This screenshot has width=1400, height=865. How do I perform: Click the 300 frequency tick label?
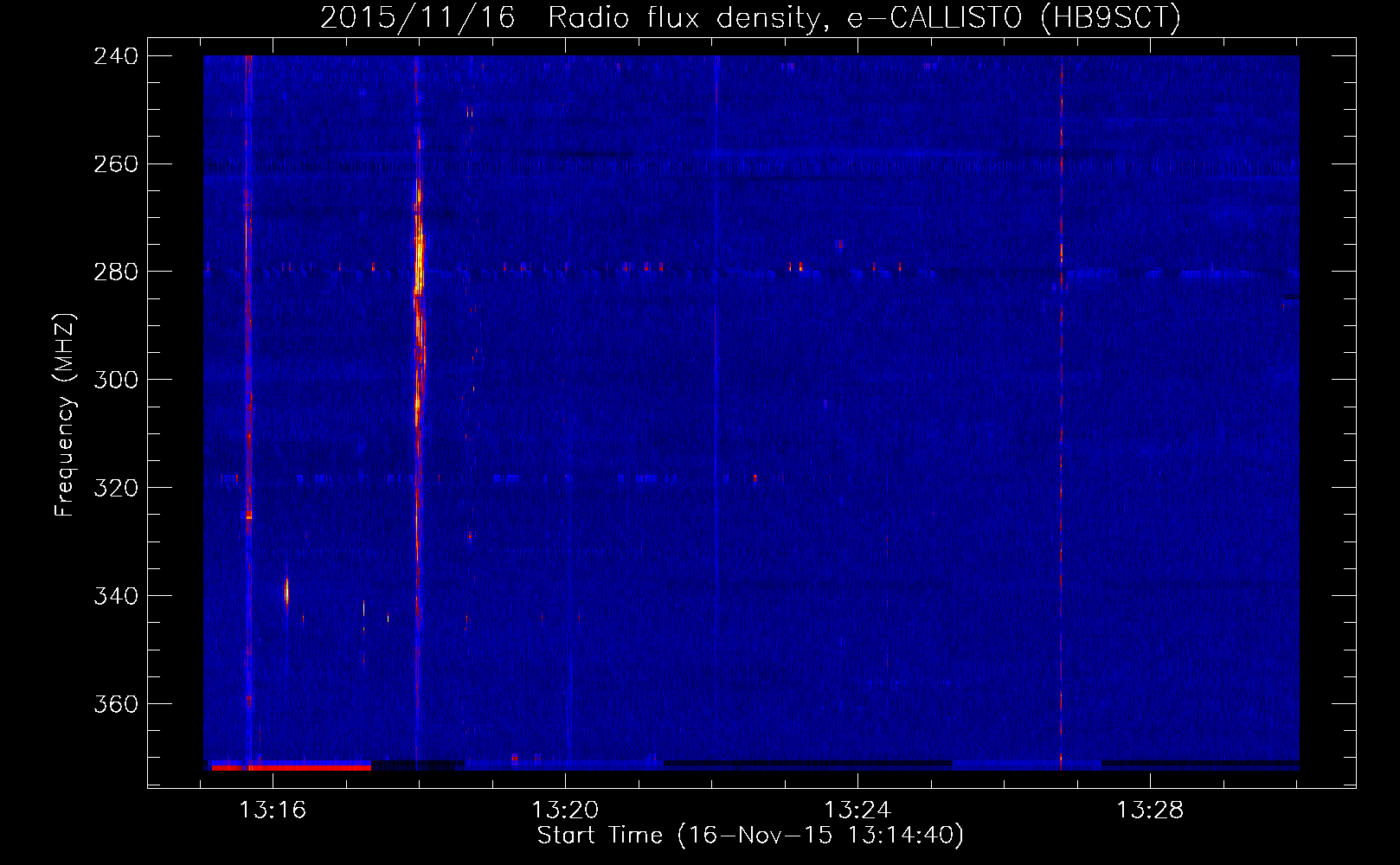tap(116, 381)
